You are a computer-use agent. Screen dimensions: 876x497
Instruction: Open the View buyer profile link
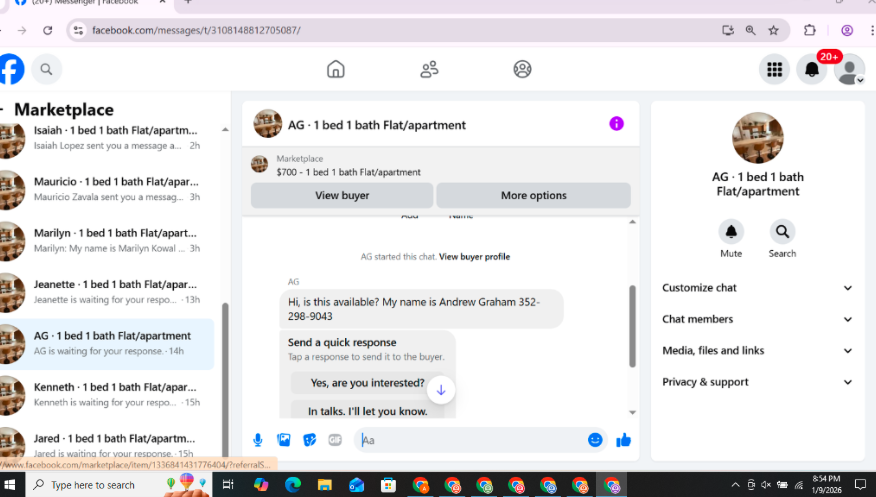click(474, 257)
